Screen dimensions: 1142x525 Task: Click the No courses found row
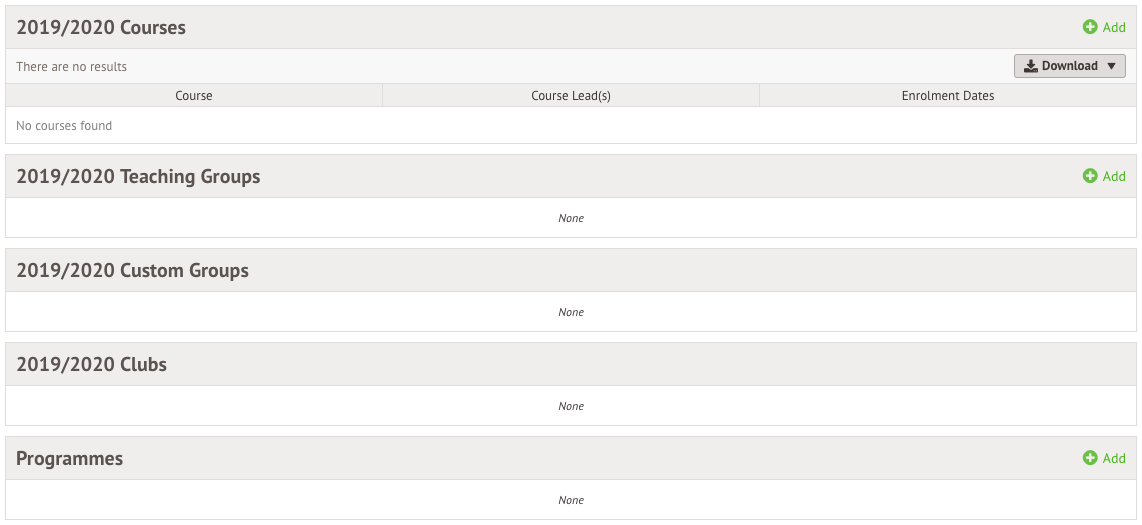pos(571,125)
